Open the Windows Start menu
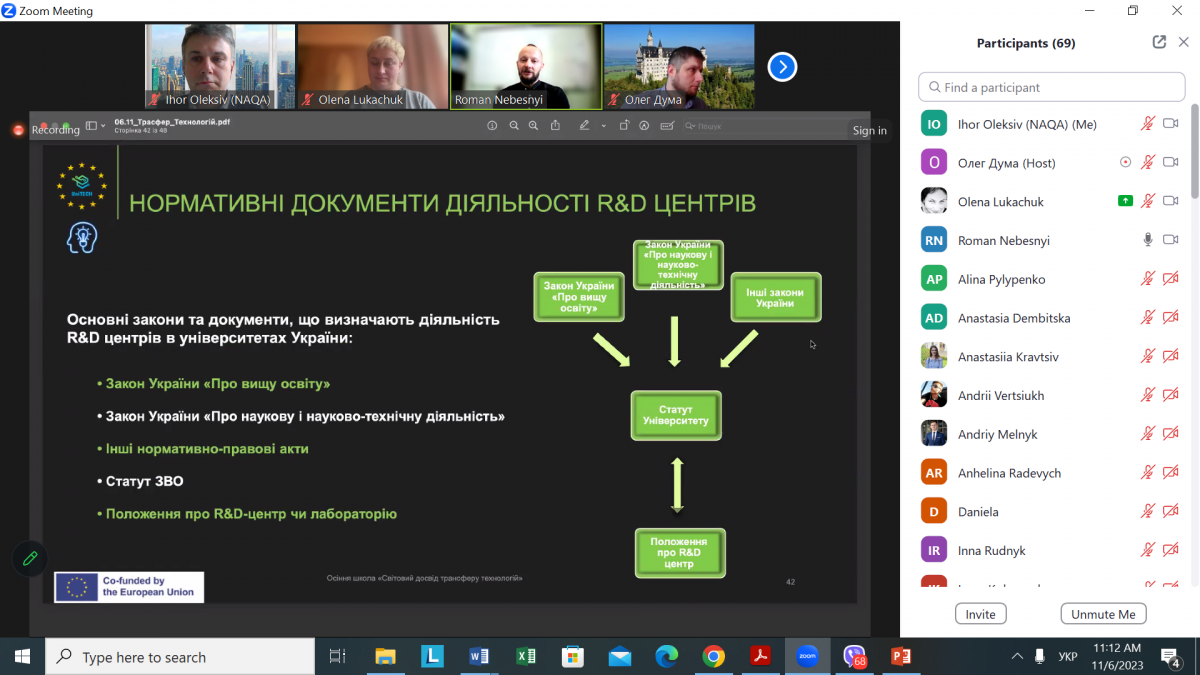 pos(20,657)
